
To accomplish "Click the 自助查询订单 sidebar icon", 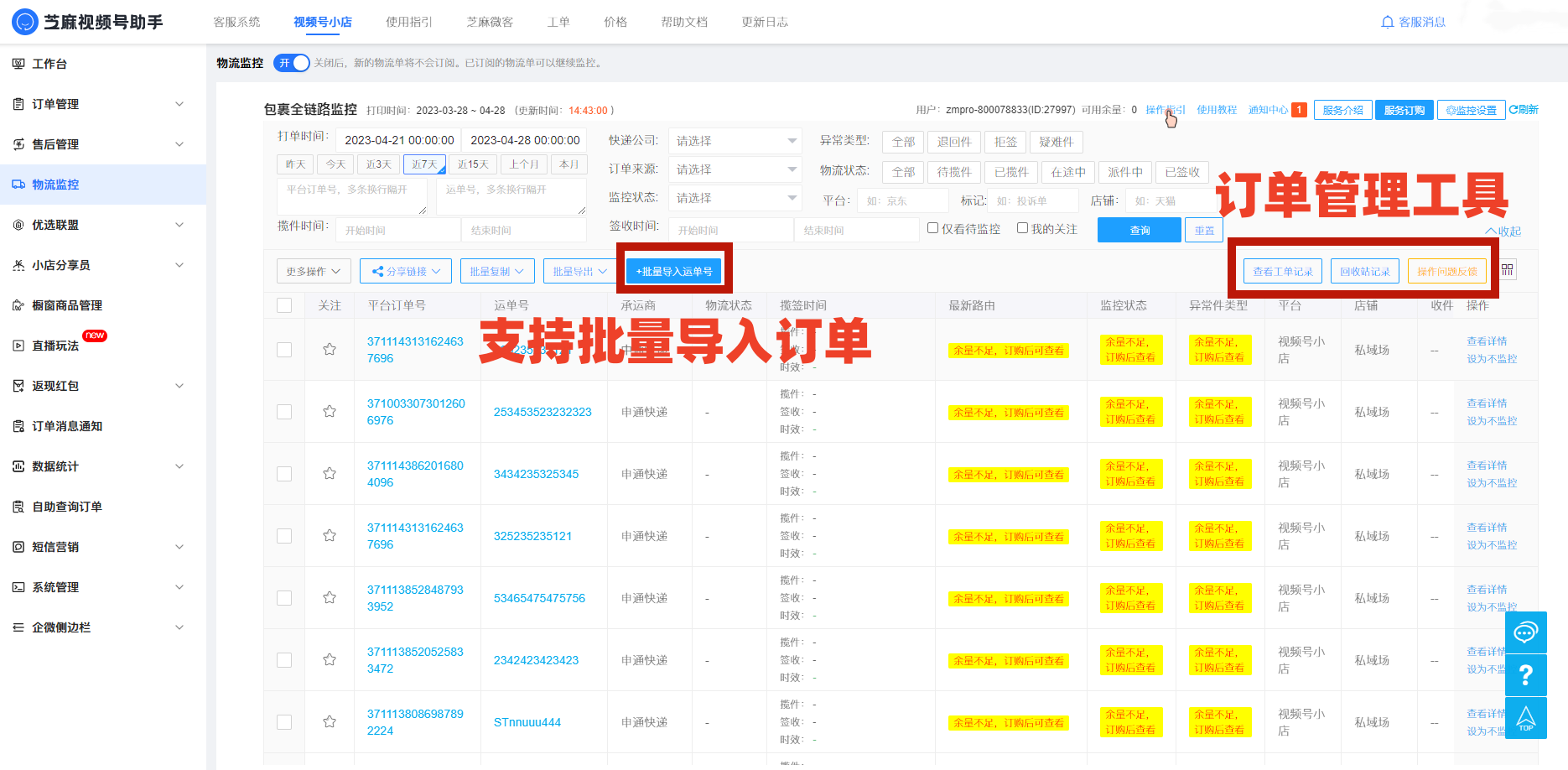I will [18, 507].
